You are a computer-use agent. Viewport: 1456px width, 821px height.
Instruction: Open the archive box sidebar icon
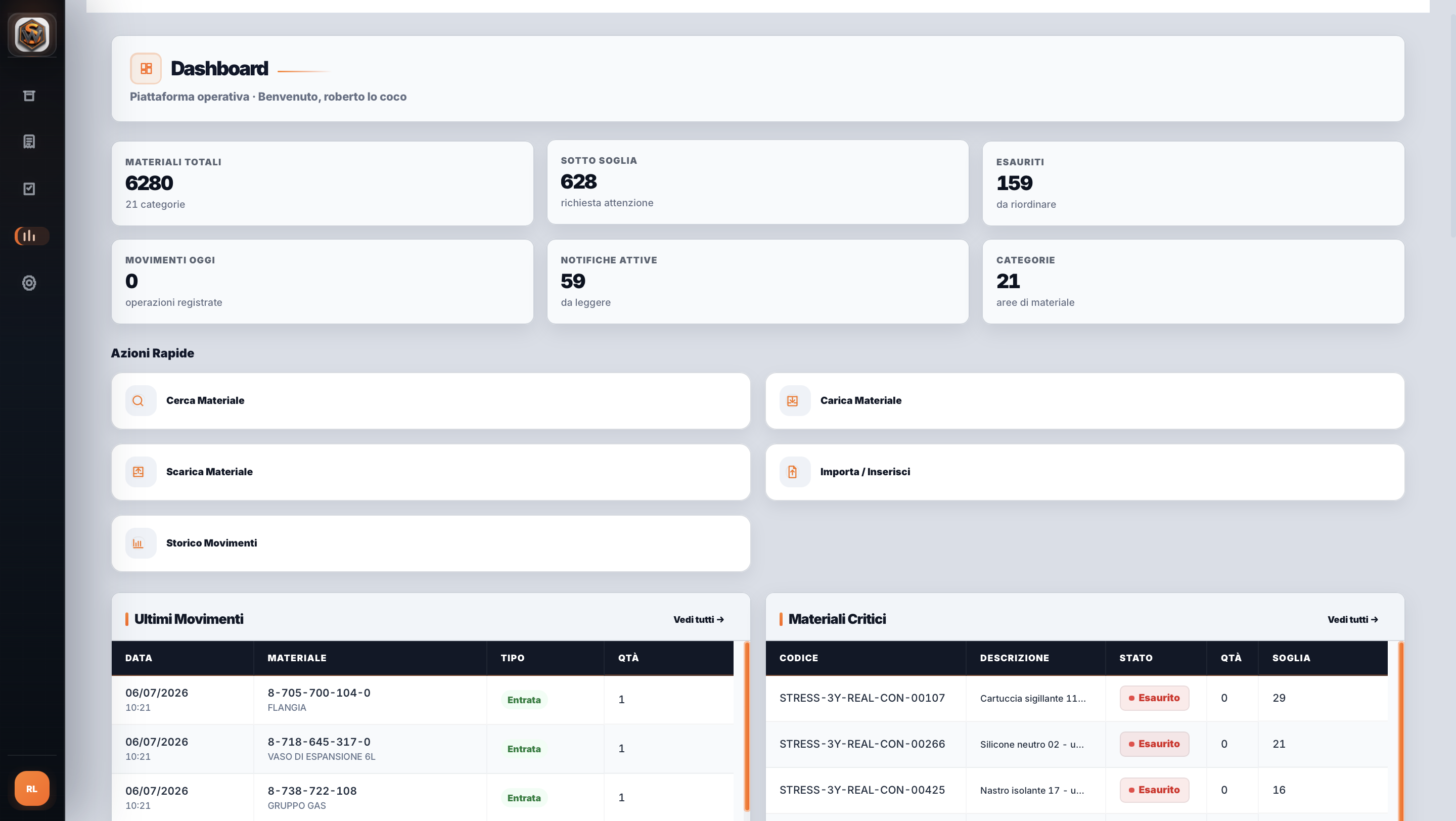click(29, 96)
